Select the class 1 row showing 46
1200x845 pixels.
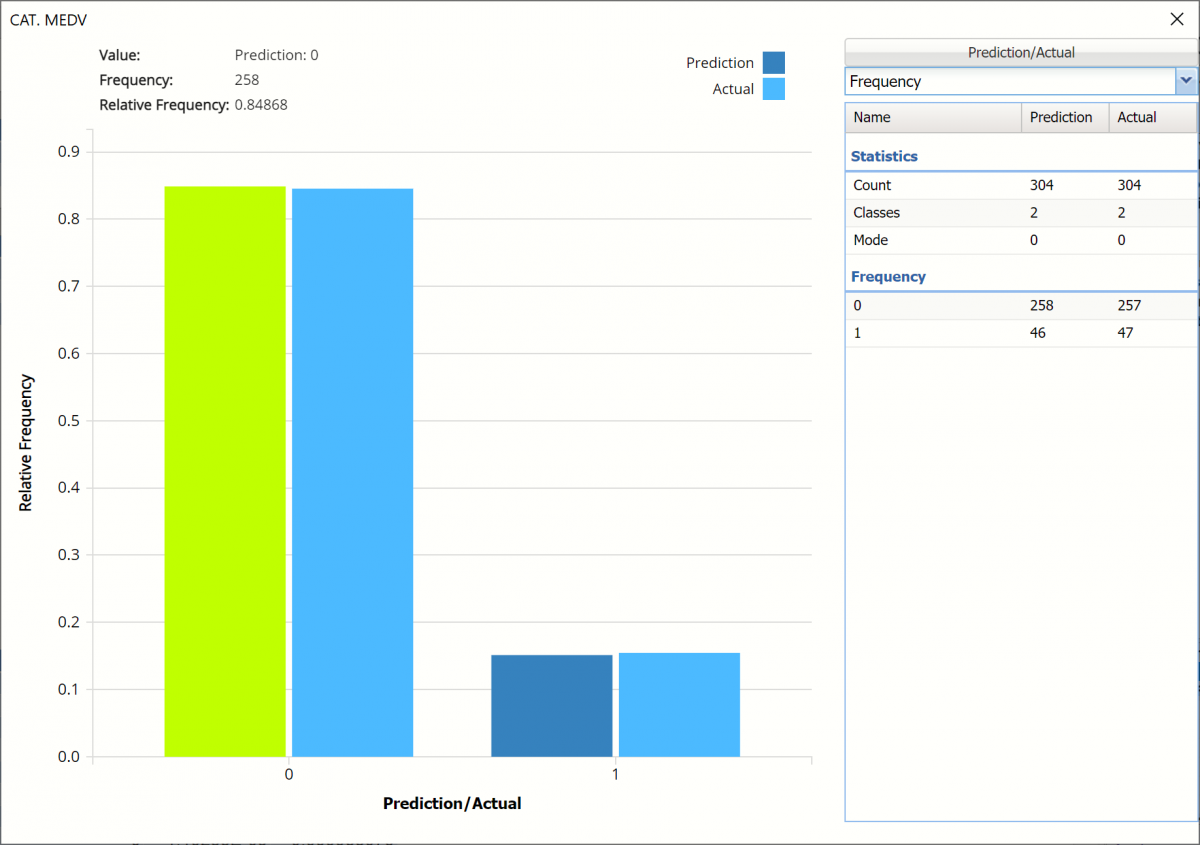pos(1020,333)
